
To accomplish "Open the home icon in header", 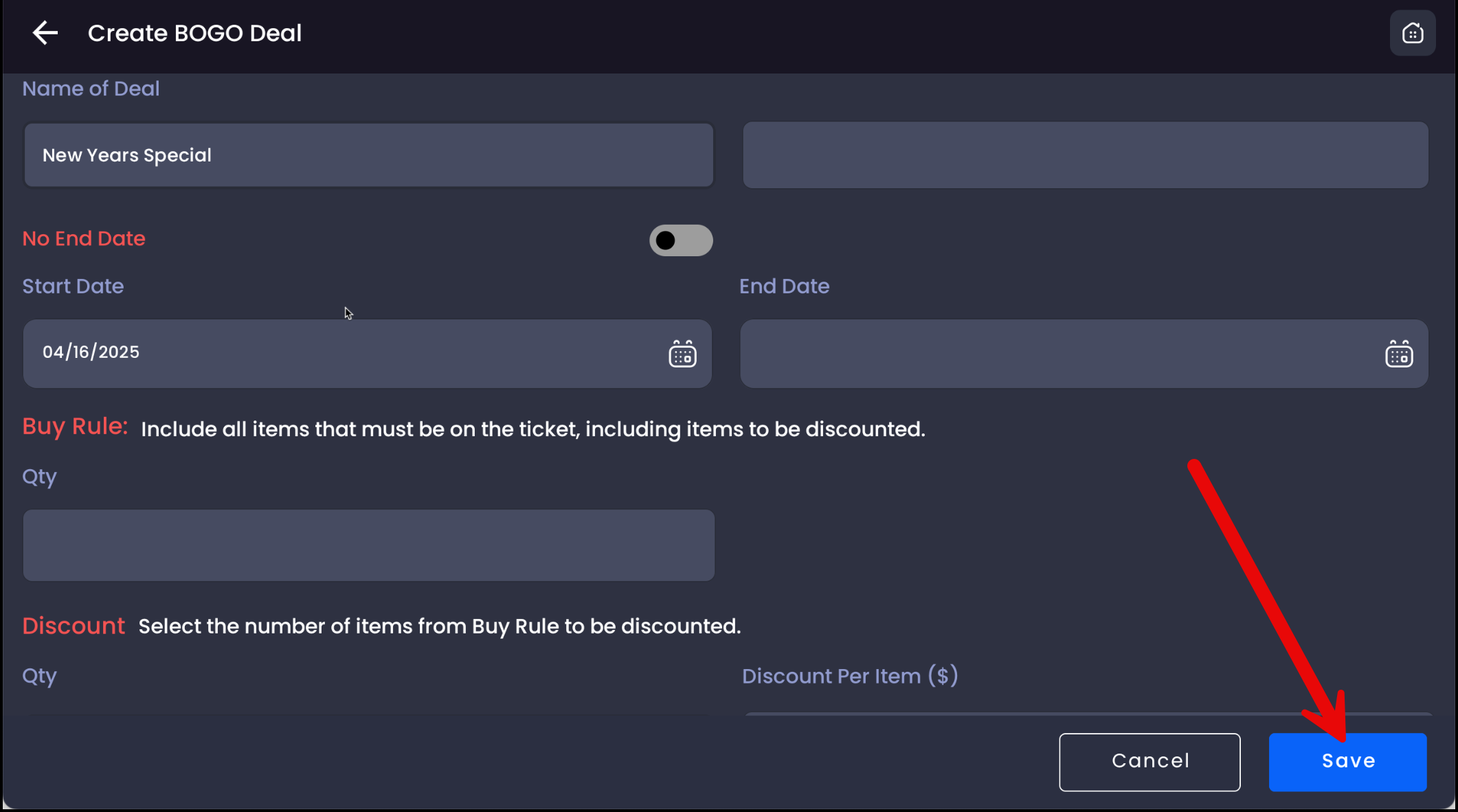I will pos(1413,33).
